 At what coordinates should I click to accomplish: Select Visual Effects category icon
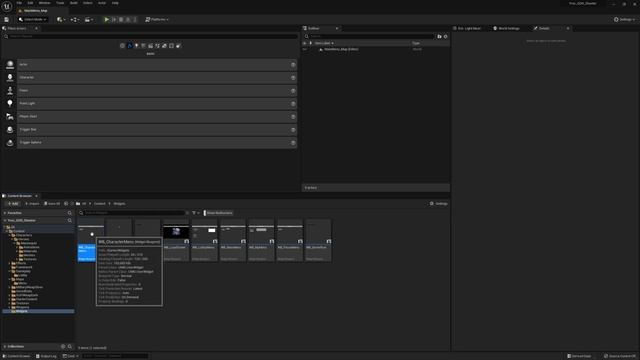tap(157, 46)
